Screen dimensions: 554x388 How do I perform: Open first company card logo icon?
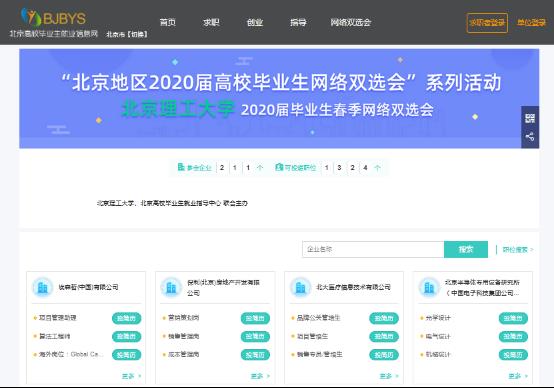[42, 287]
